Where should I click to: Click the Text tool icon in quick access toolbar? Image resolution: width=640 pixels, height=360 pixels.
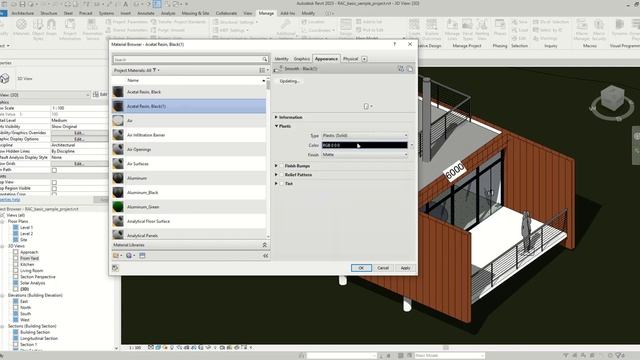pos(125,4)
